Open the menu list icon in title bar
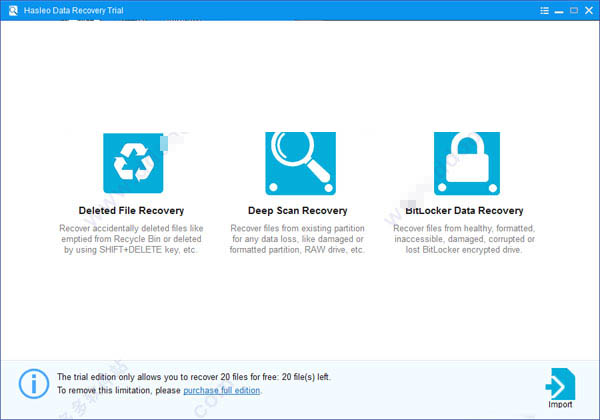Screen dimensions: 600x420 click(x=544, y=10)
